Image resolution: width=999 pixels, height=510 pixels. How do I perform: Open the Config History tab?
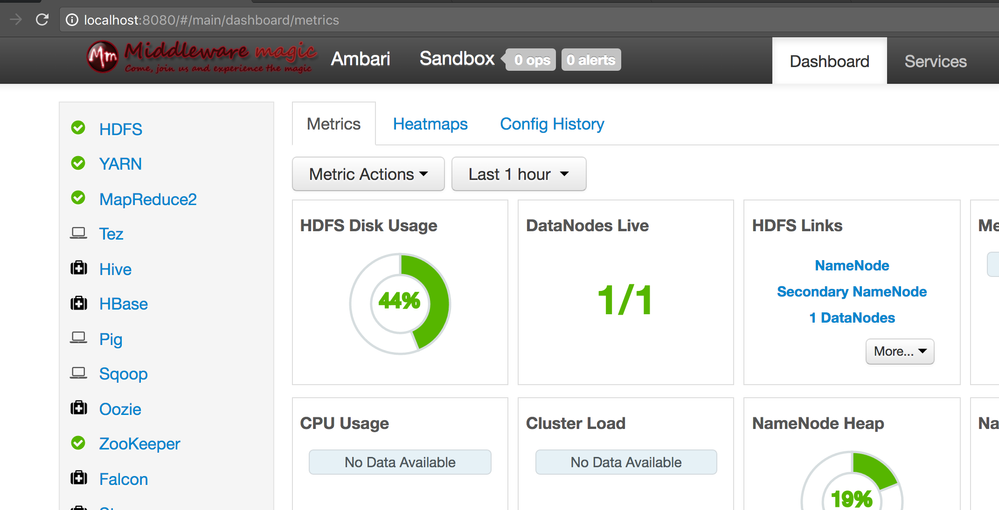pyautogui.click(x=552, y=124)
